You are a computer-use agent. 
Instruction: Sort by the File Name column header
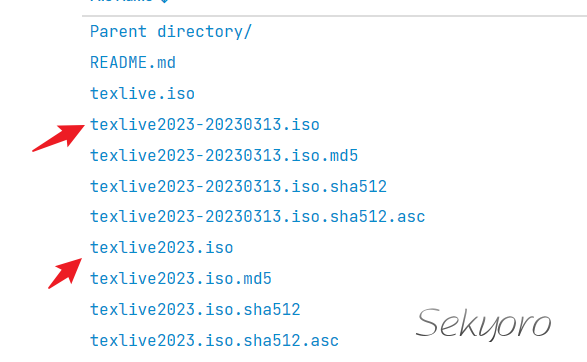(x=122, y=1)
